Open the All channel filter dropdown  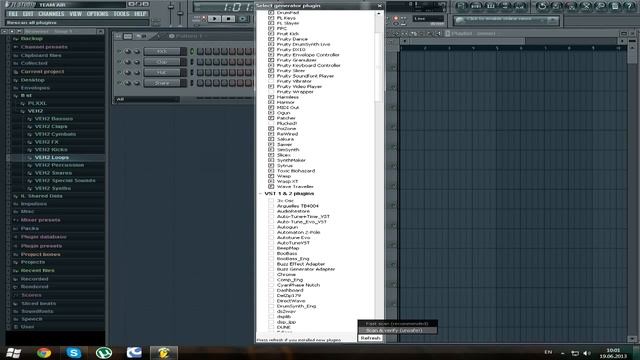click(147, 99)
